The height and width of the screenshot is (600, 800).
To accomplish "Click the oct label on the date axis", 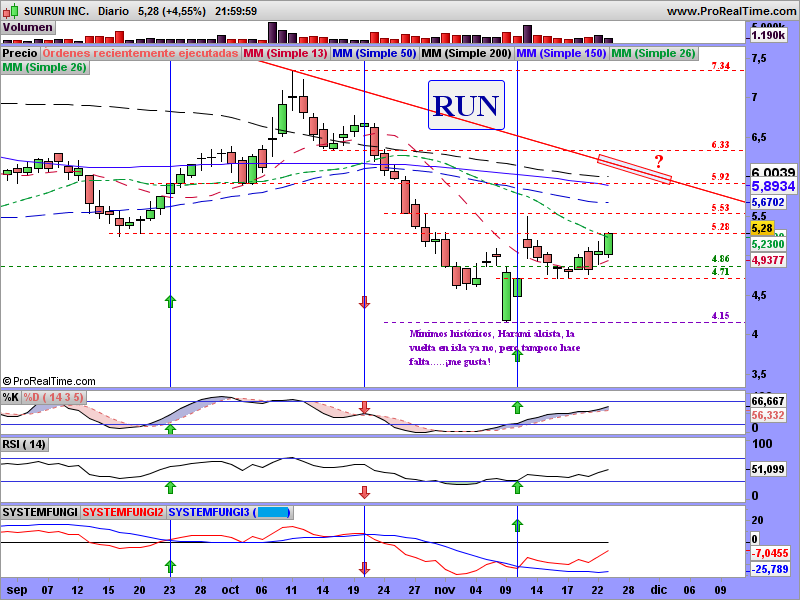I will pyautogui.click(x=231, y=590).
